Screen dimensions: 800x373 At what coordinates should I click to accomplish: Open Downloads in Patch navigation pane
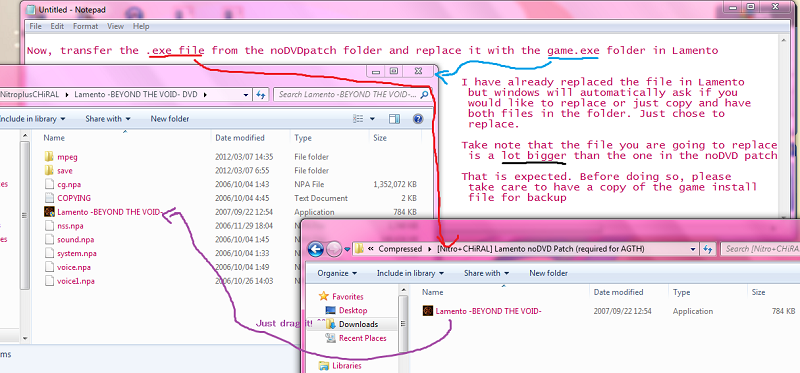coord(358,324)
